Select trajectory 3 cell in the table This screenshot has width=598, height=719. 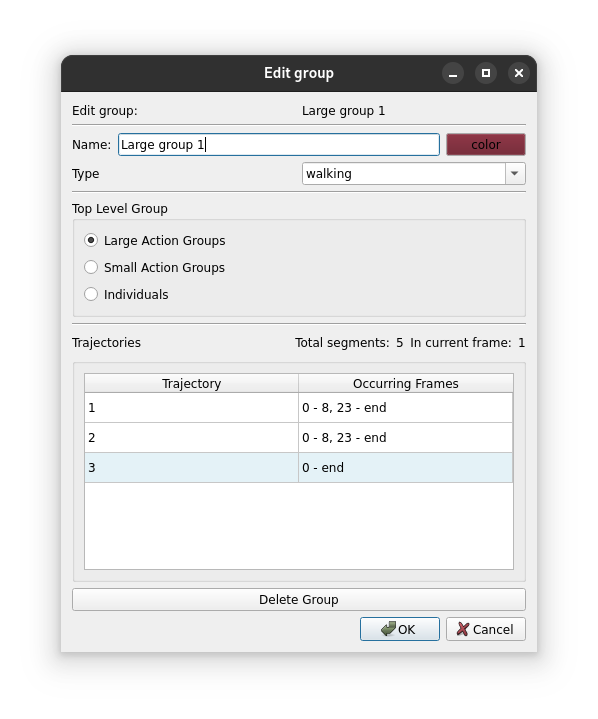191,467
